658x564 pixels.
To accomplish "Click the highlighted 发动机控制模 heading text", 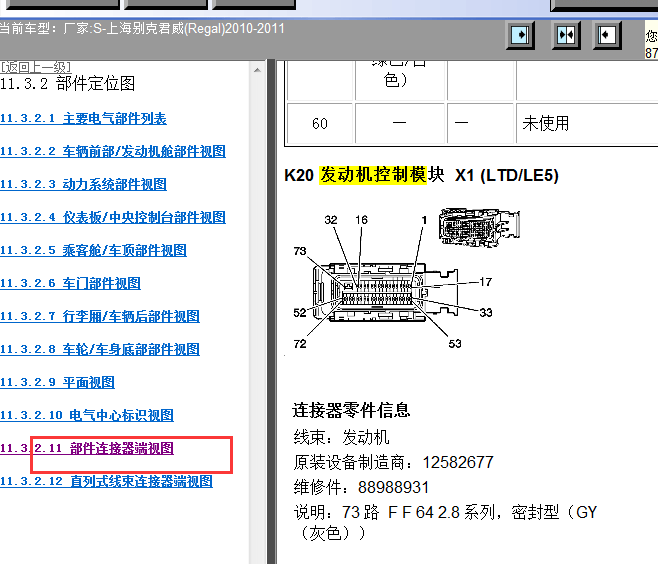I will (373, 175).
